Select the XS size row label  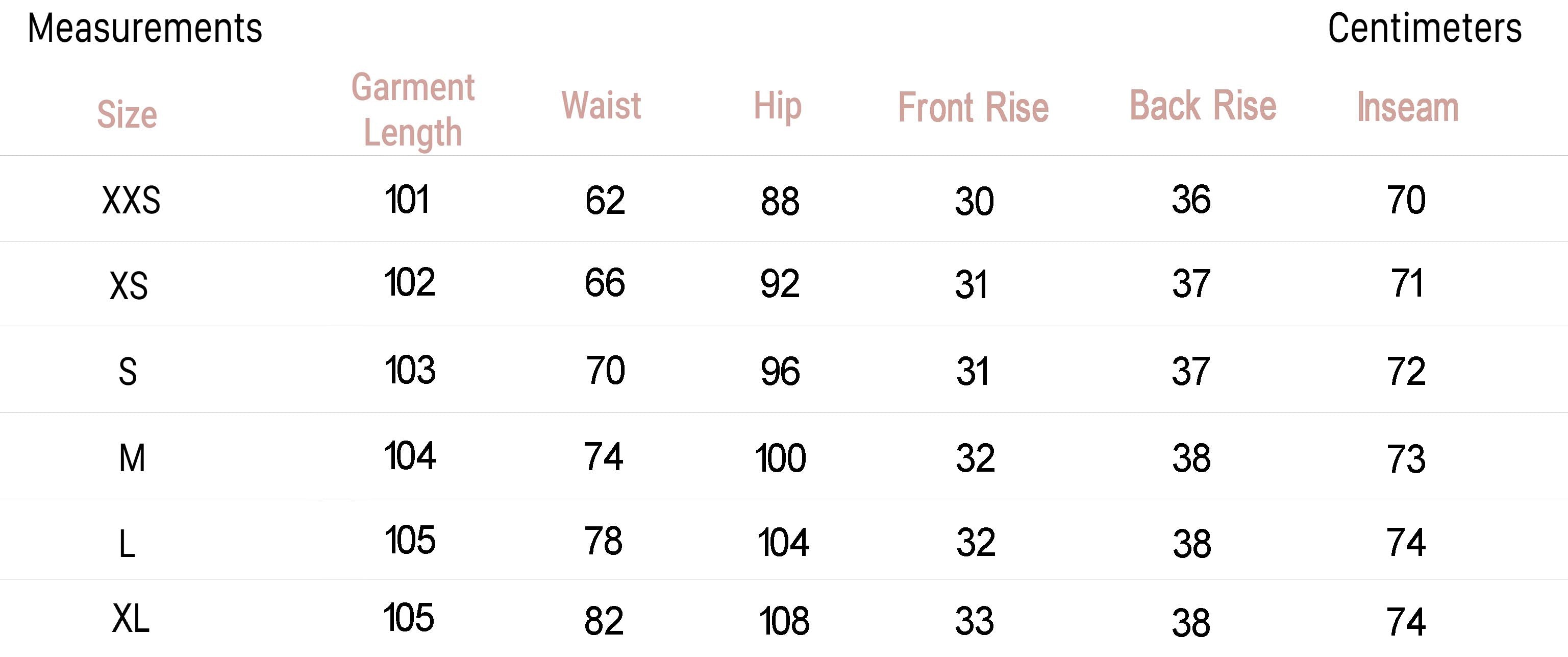pos(129,285)
